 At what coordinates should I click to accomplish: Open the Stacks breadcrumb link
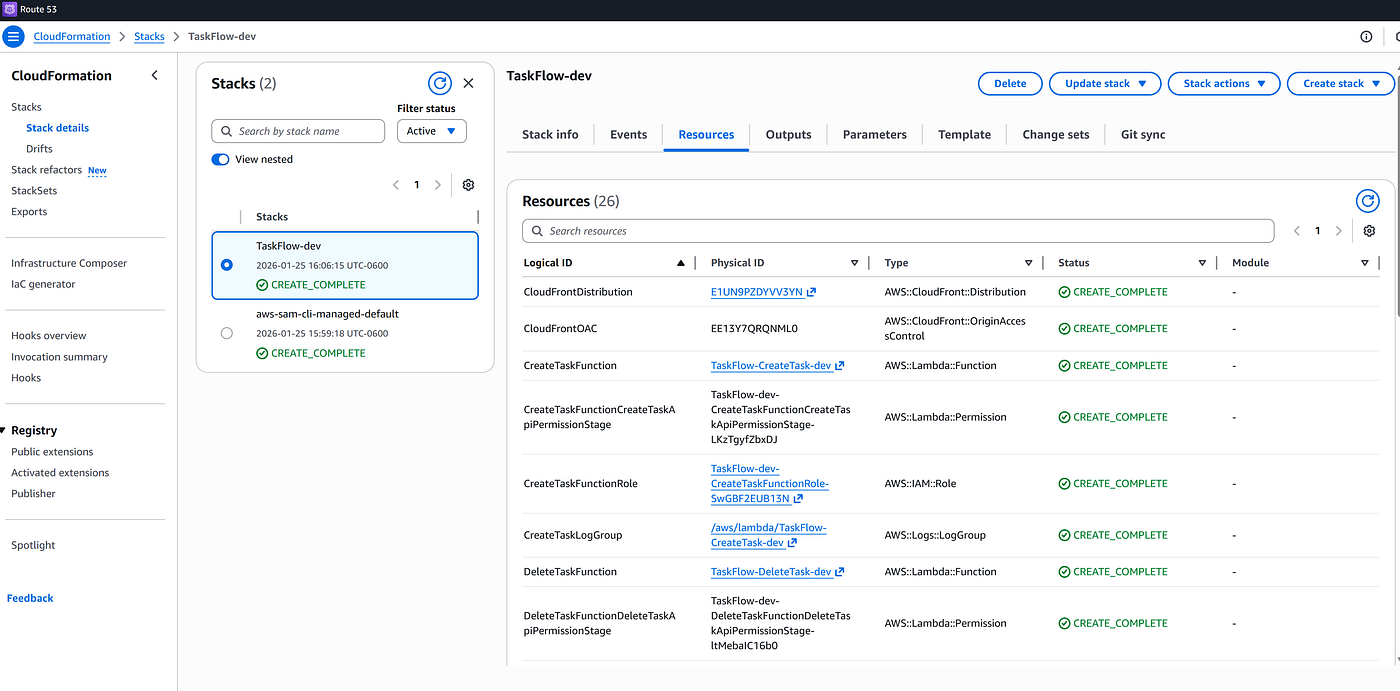click(x=149, y=37)
